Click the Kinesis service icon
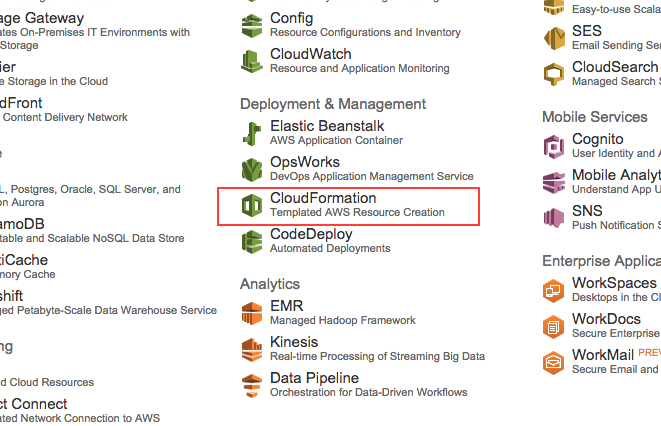661x426 pixels. click(252, 349)
